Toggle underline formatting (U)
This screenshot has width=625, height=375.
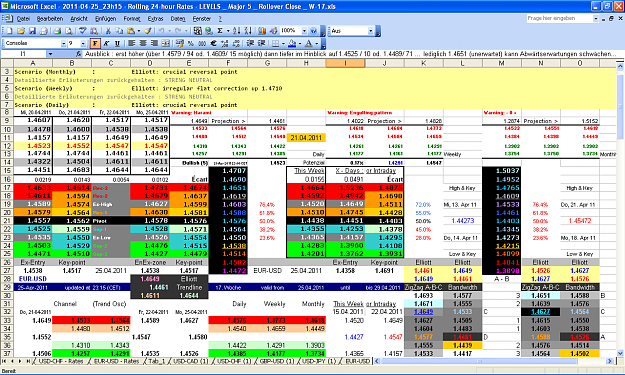117,43
